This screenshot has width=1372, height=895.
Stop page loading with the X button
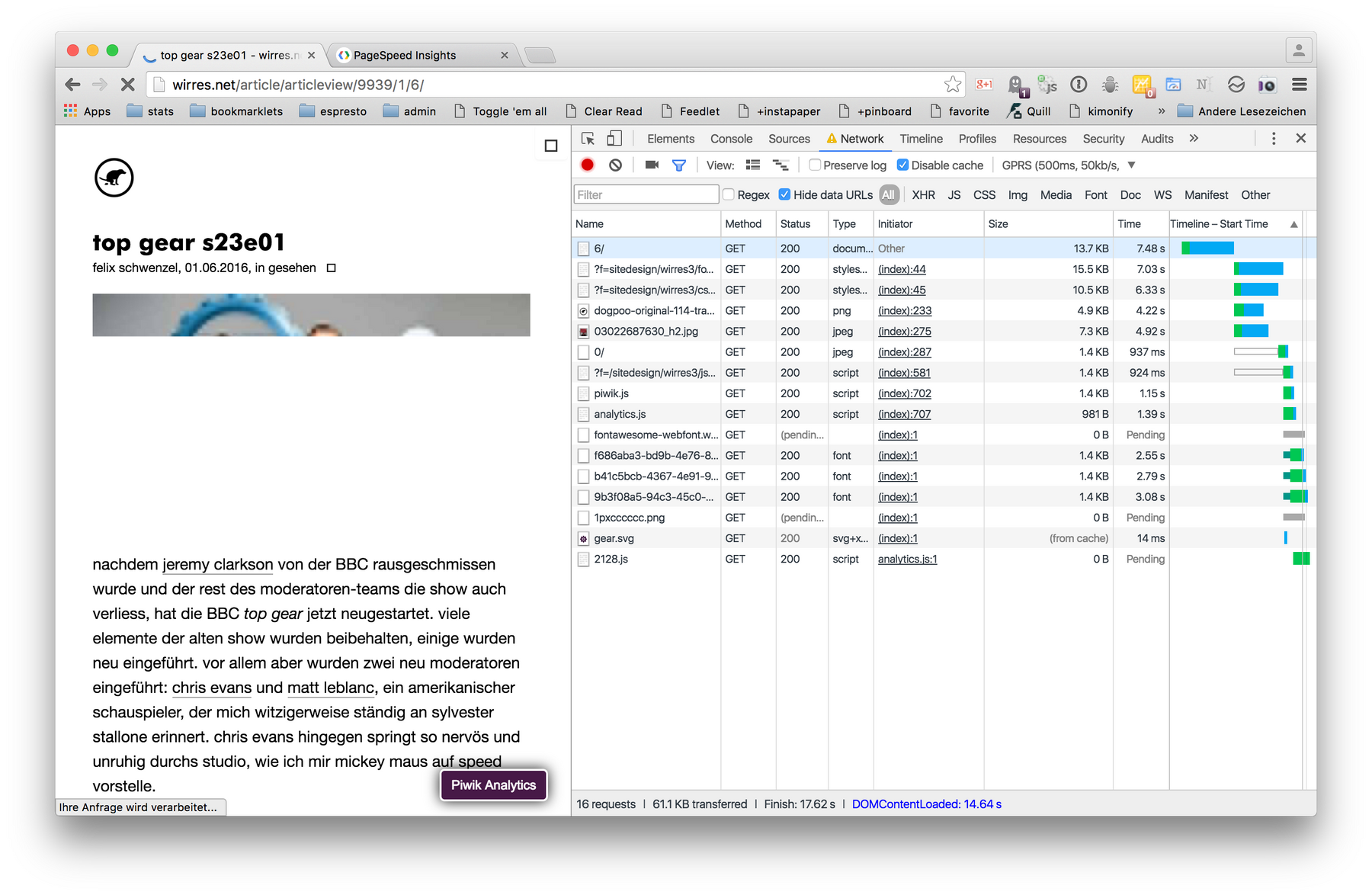[x=128, y=85]
